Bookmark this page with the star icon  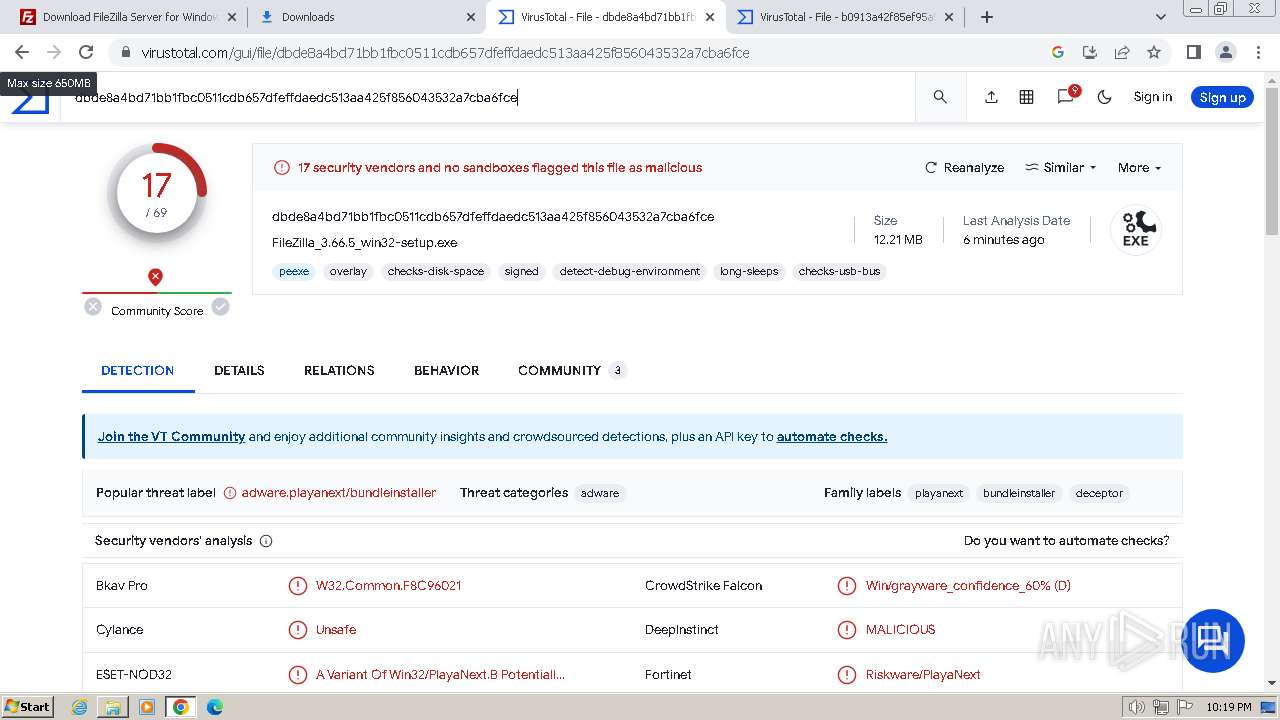pos(1154,52)
